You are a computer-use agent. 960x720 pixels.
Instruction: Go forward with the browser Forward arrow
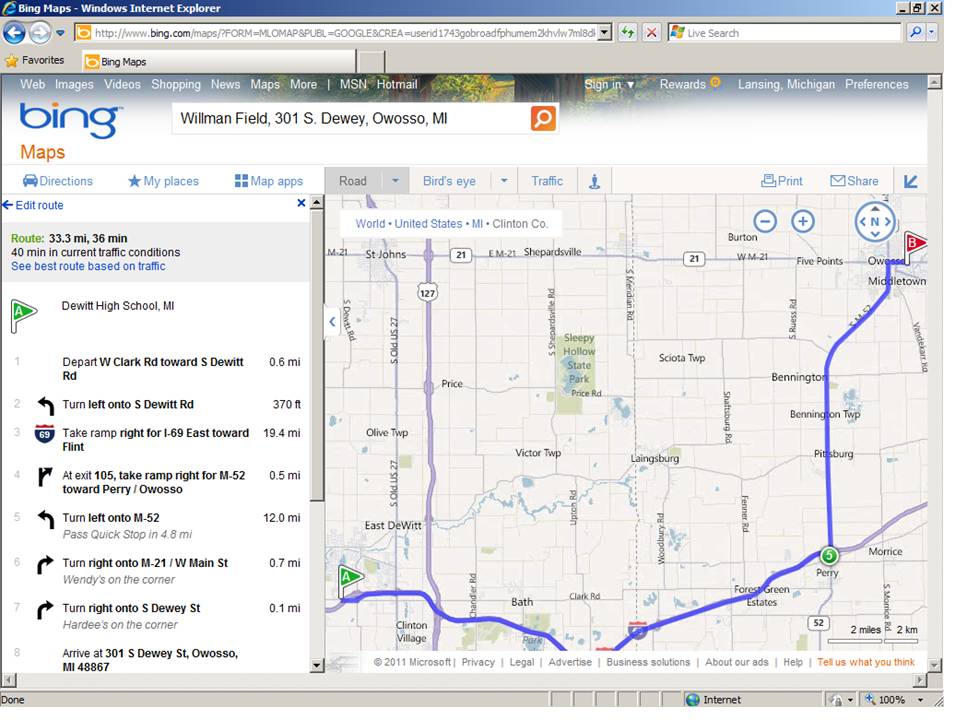tap(40, 32)
